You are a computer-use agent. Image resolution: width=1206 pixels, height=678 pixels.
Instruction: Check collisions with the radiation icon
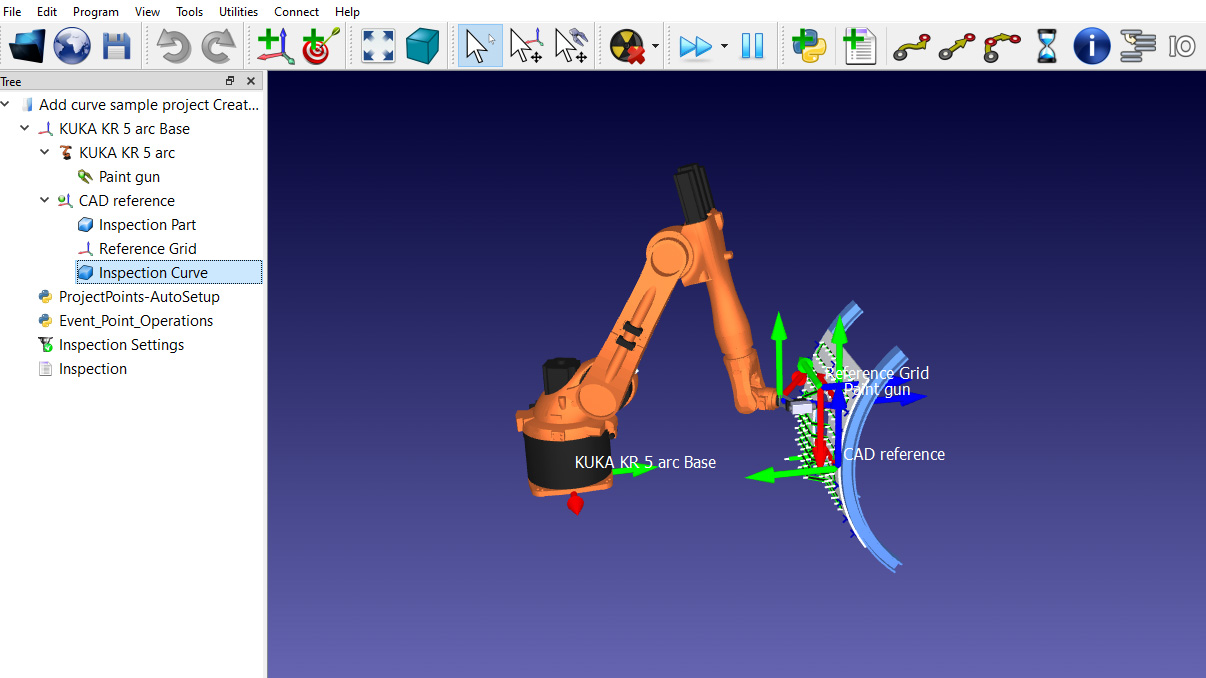click(626, 46)
